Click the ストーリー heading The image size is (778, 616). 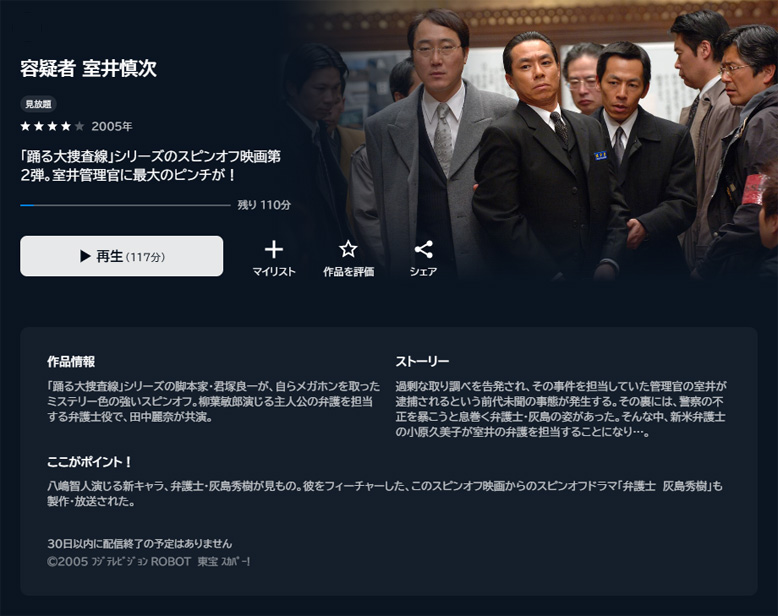(x=422, y=362)
